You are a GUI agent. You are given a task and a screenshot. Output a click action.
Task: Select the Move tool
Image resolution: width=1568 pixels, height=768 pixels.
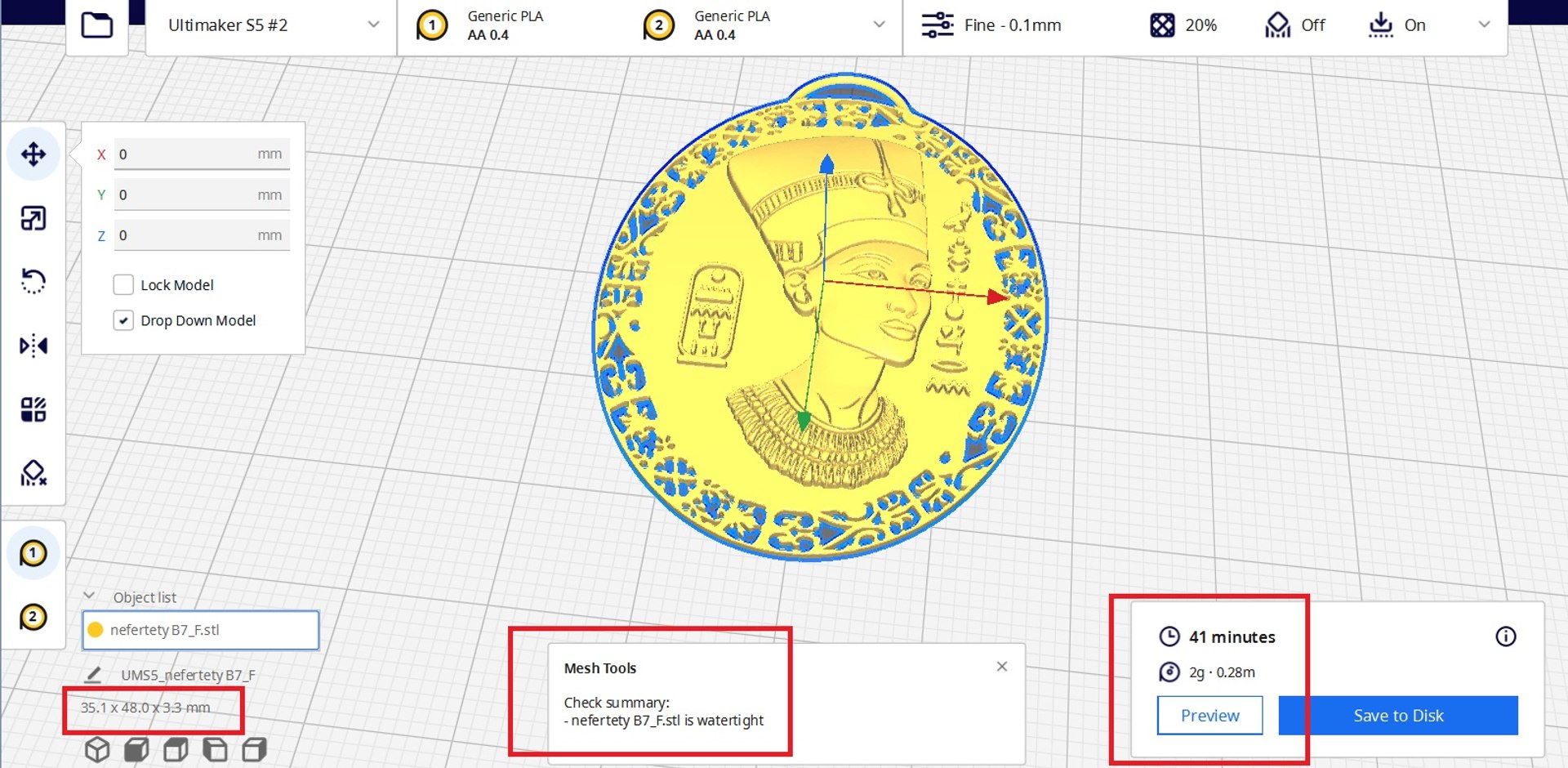pos(33,154)
